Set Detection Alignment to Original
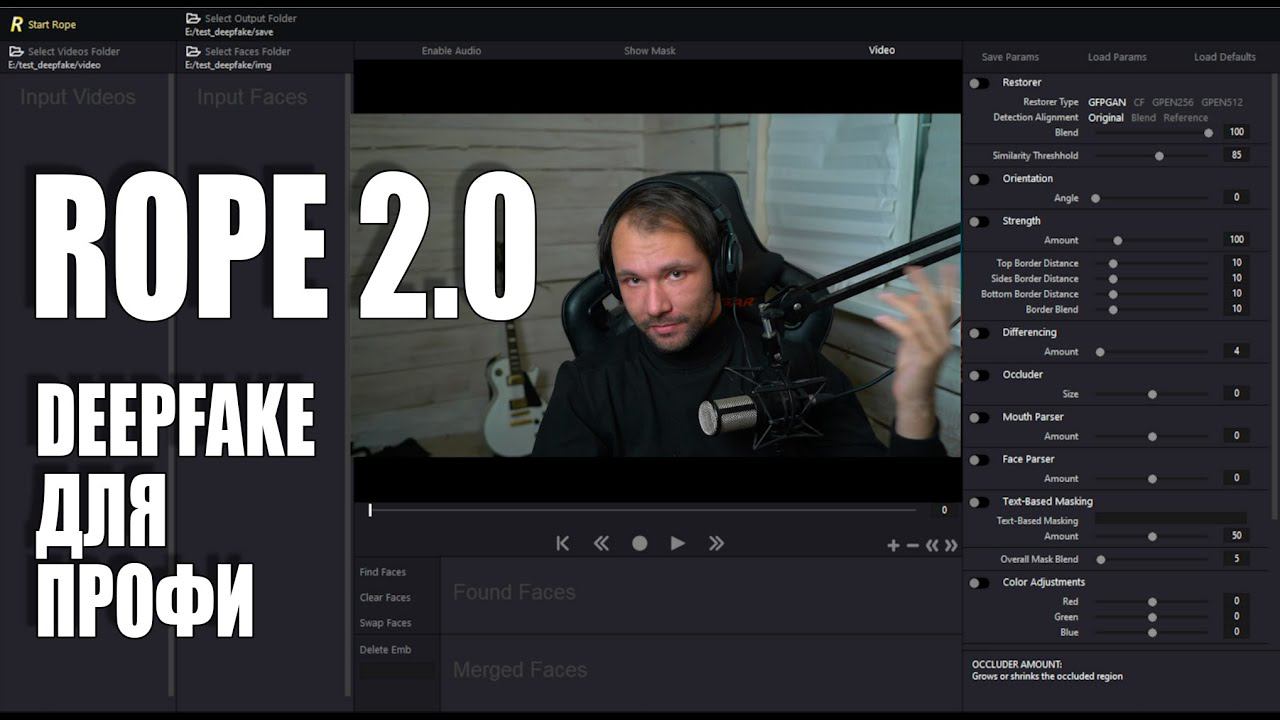 click(1106, 118)
